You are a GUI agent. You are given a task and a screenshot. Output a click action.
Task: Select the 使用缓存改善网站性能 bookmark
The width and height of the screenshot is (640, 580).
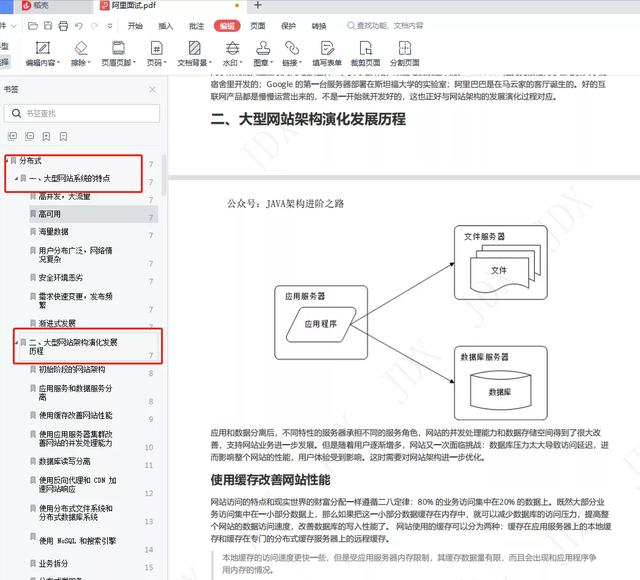[x=76, y=415]
